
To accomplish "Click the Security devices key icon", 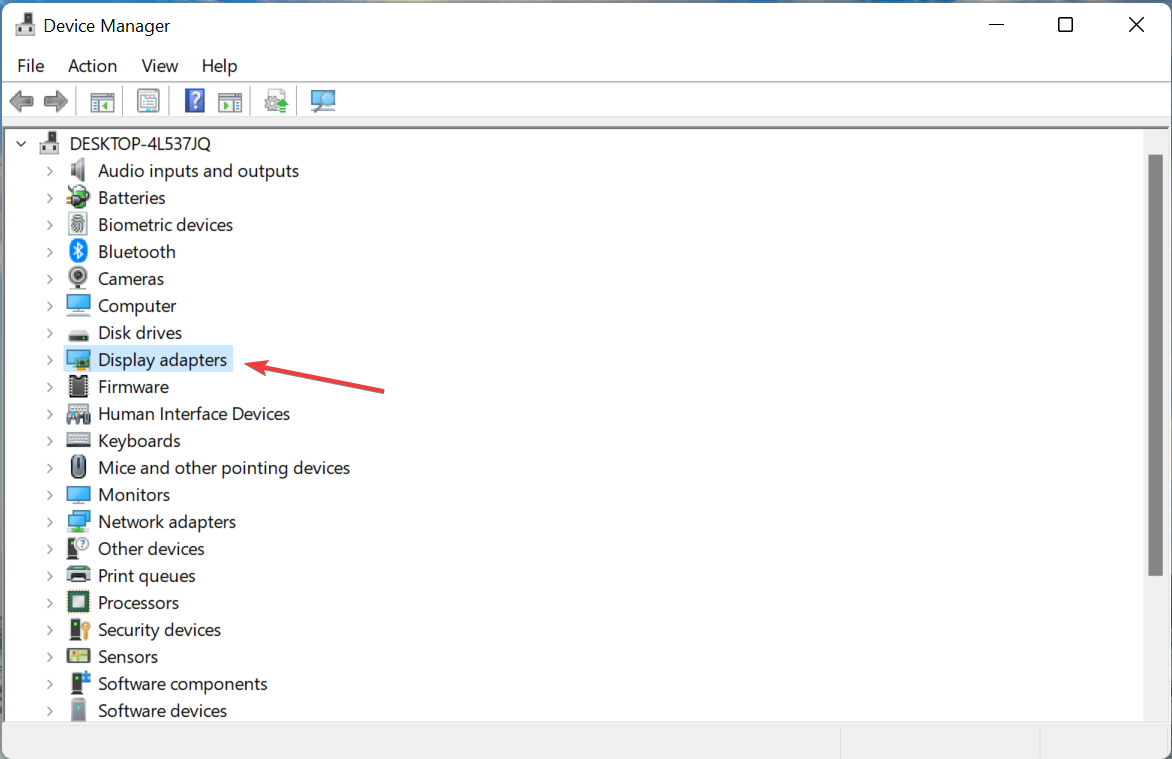I will coord(78,630).
